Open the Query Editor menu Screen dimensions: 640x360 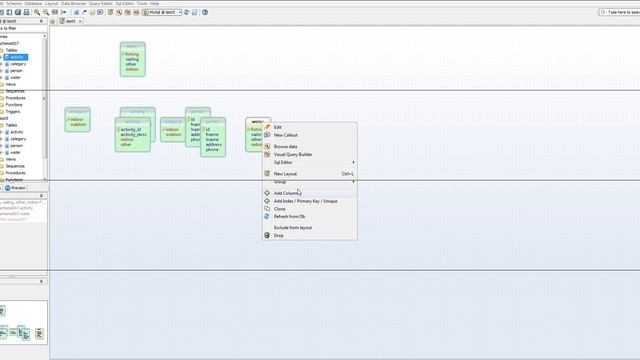101,3
